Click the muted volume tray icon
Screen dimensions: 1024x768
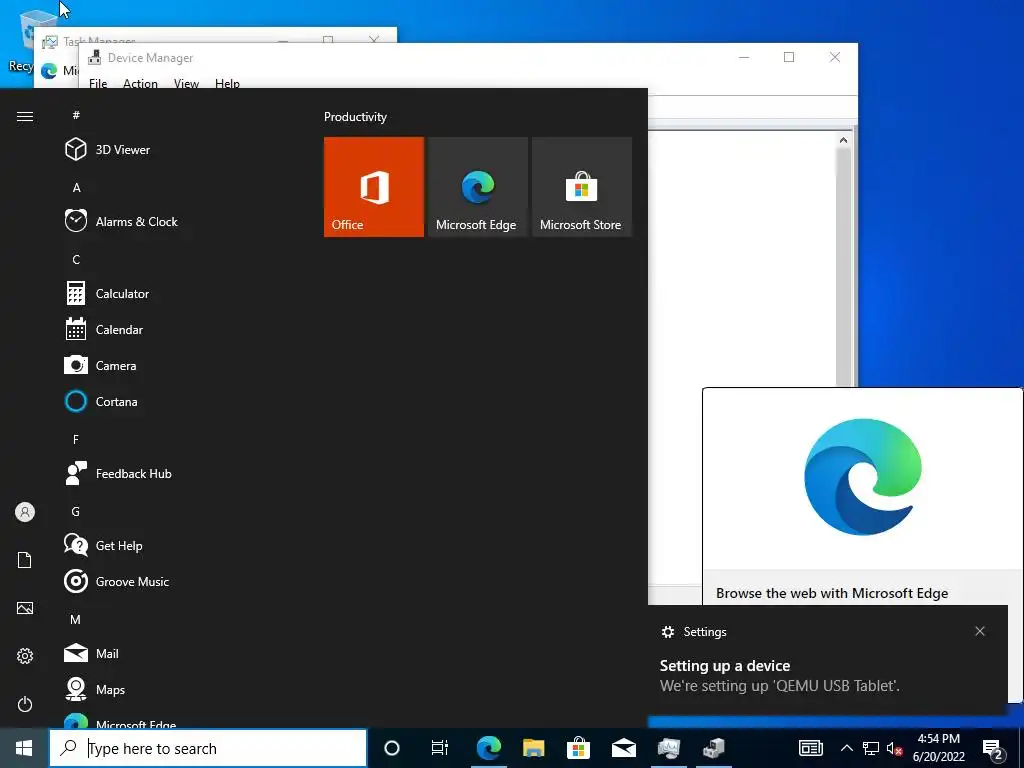pyautogui.click(x=894, y=748)
